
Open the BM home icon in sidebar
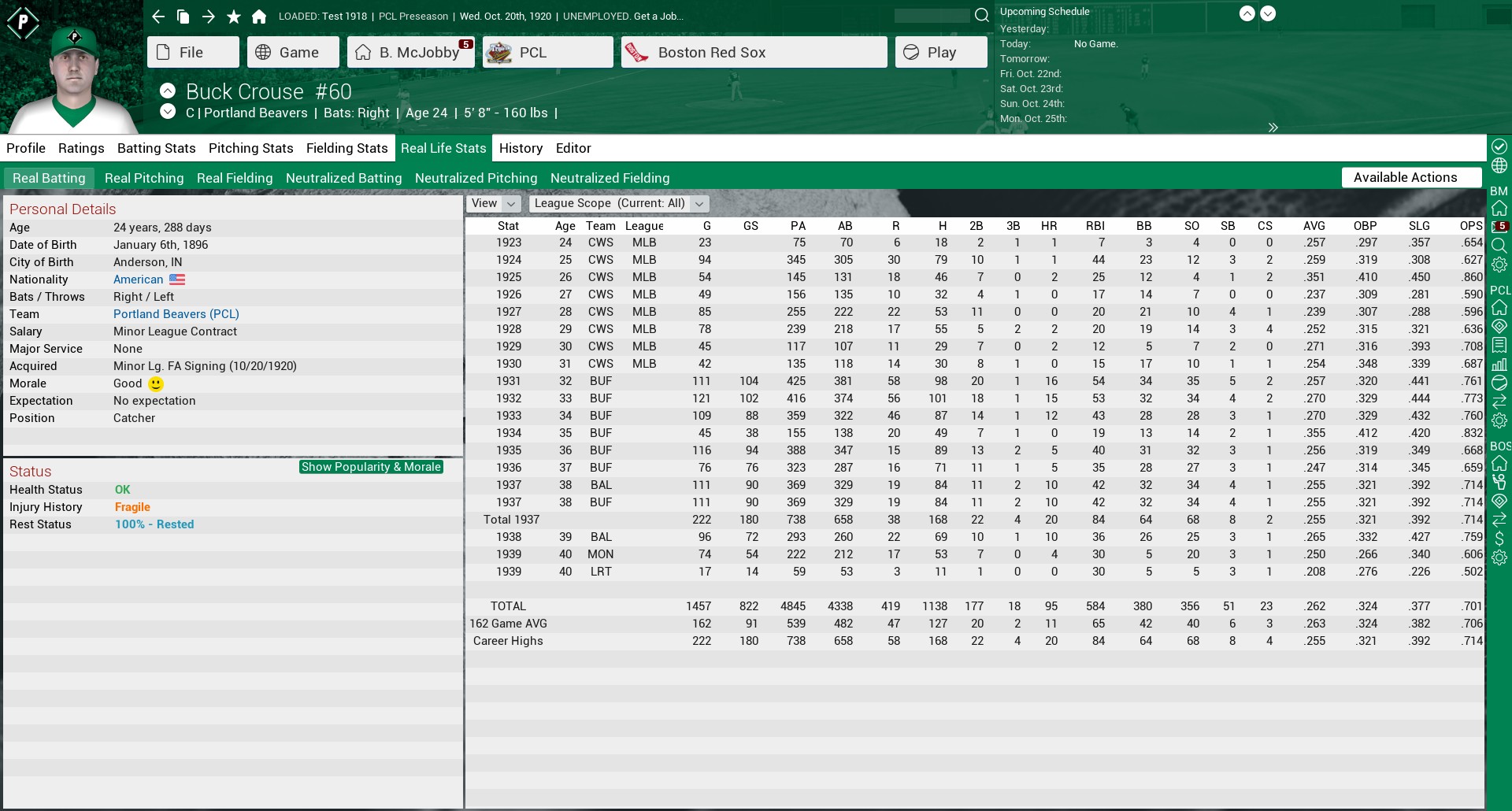point(1499,208)
